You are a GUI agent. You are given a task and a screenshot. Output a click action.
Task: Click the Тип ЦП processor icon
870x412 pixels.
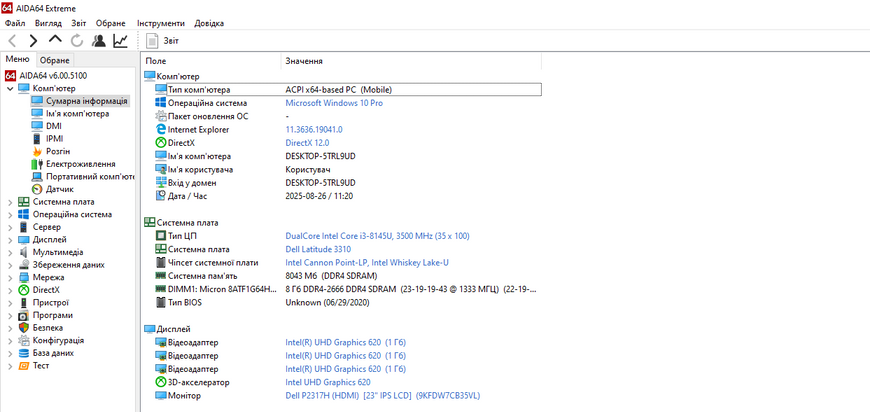tap(161, 236)
